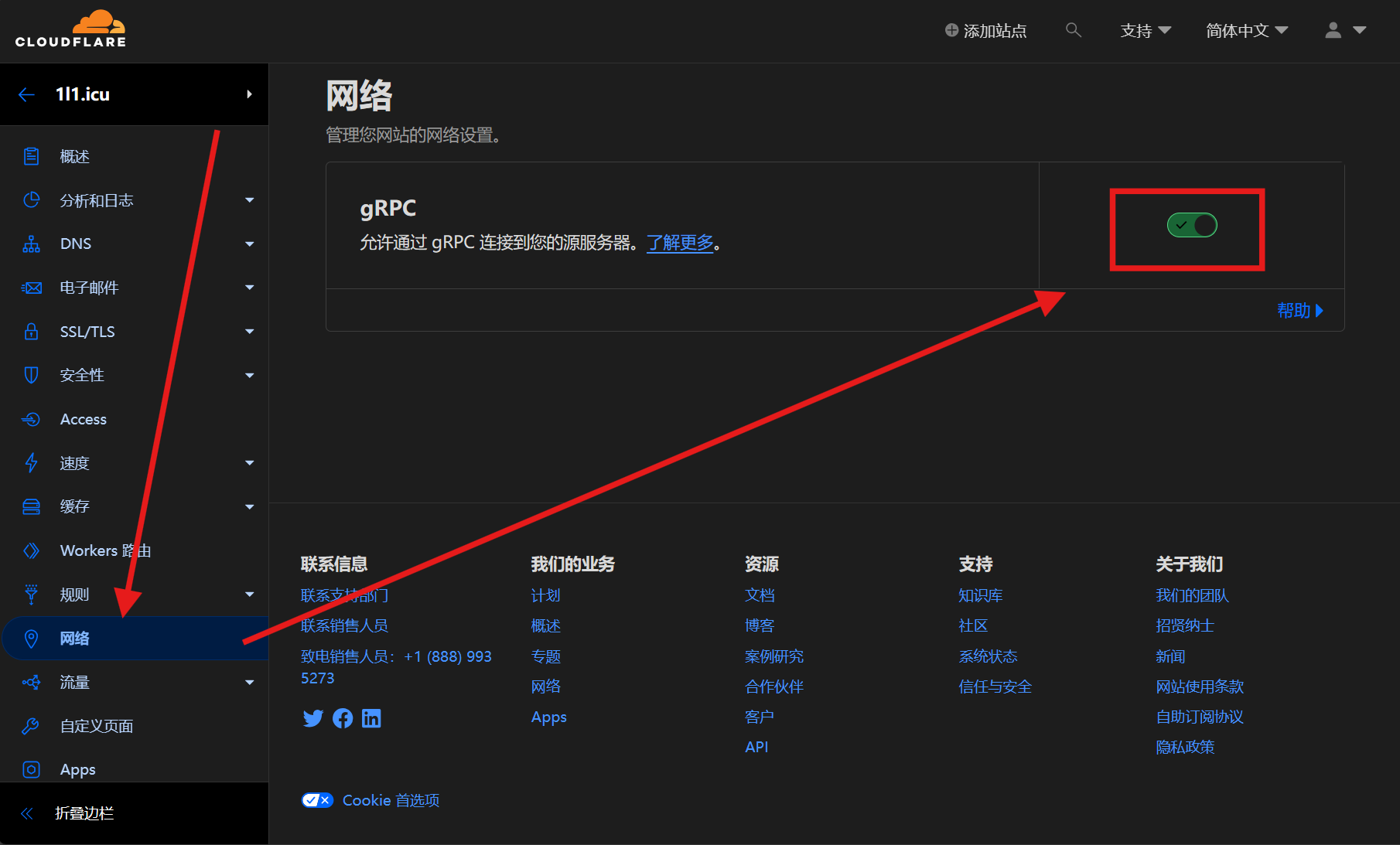Open the 信任与安全 footer link
1400x845 pixels.
pyautogui.click(x=995, y=687)
